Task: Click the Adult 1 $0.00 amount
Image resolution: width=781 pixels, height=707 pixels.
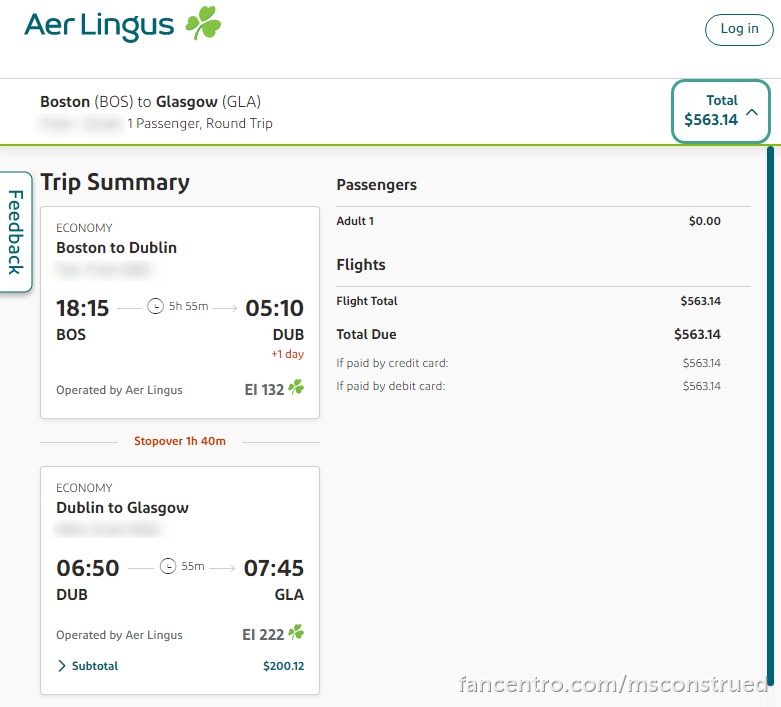Action: pyautogui.click(x=705, y=221)
